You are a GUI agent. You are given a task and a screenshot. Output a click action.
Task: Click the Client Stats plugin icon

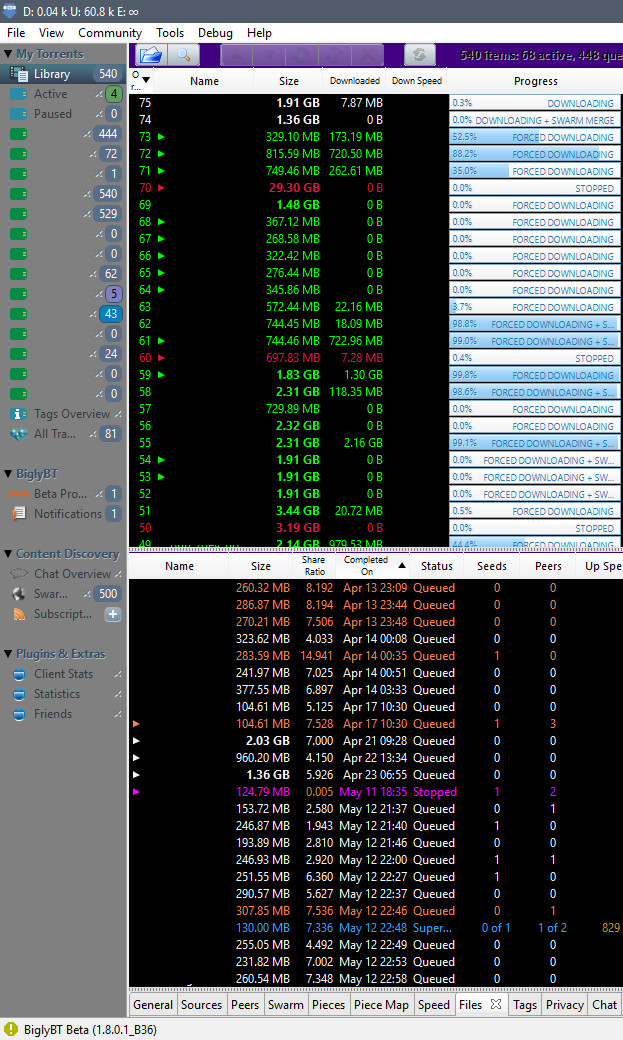[x=19, y=674]
